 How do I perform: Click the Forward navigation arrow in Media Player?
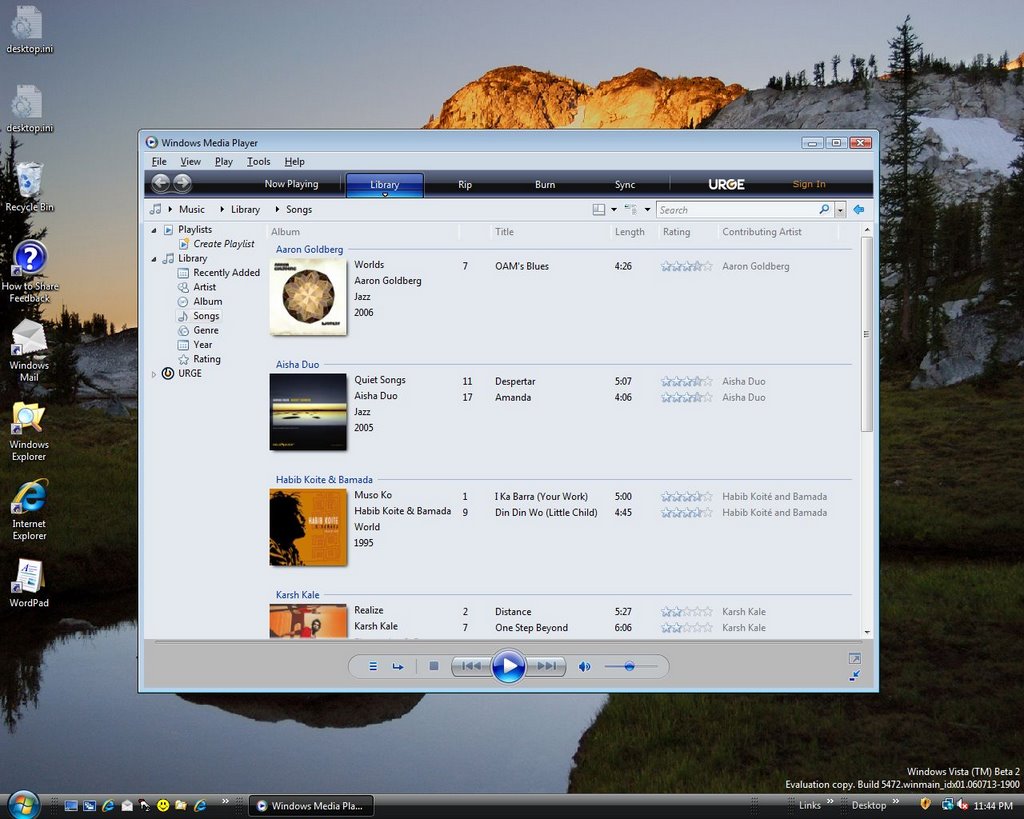(x=182, y=184)
